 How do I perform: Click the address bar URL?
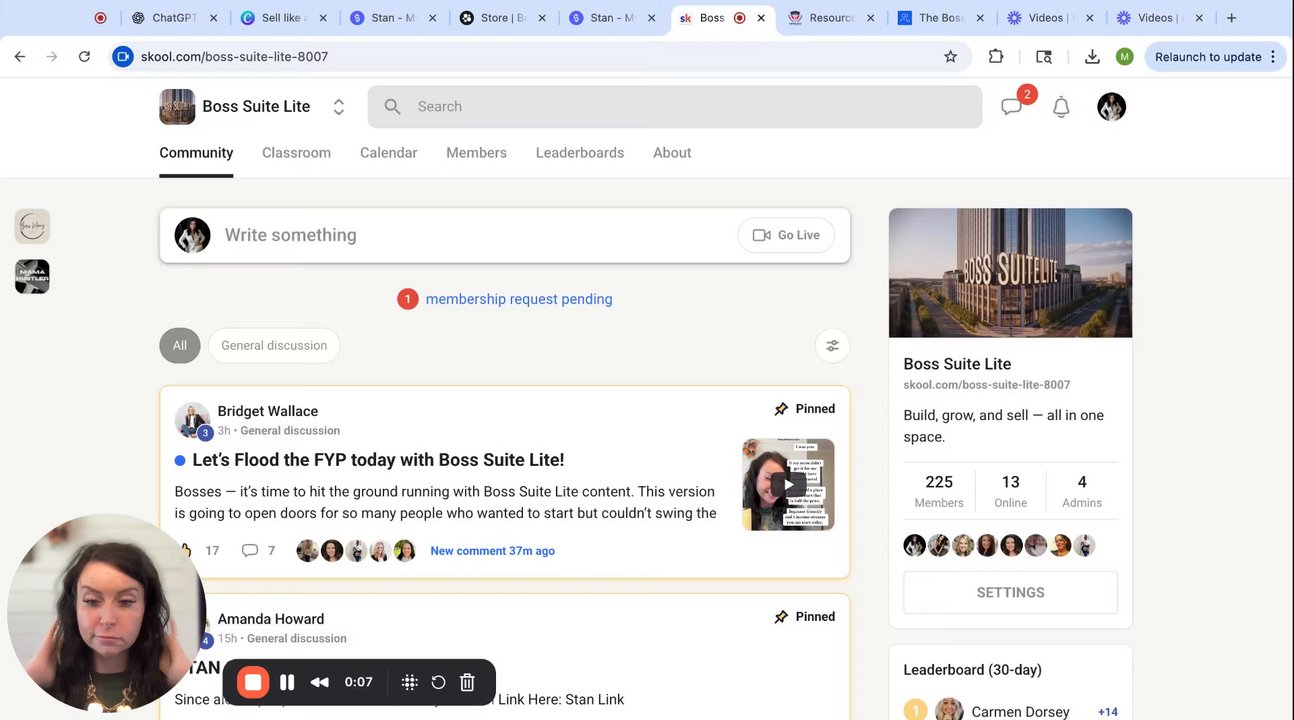(235, 57)
